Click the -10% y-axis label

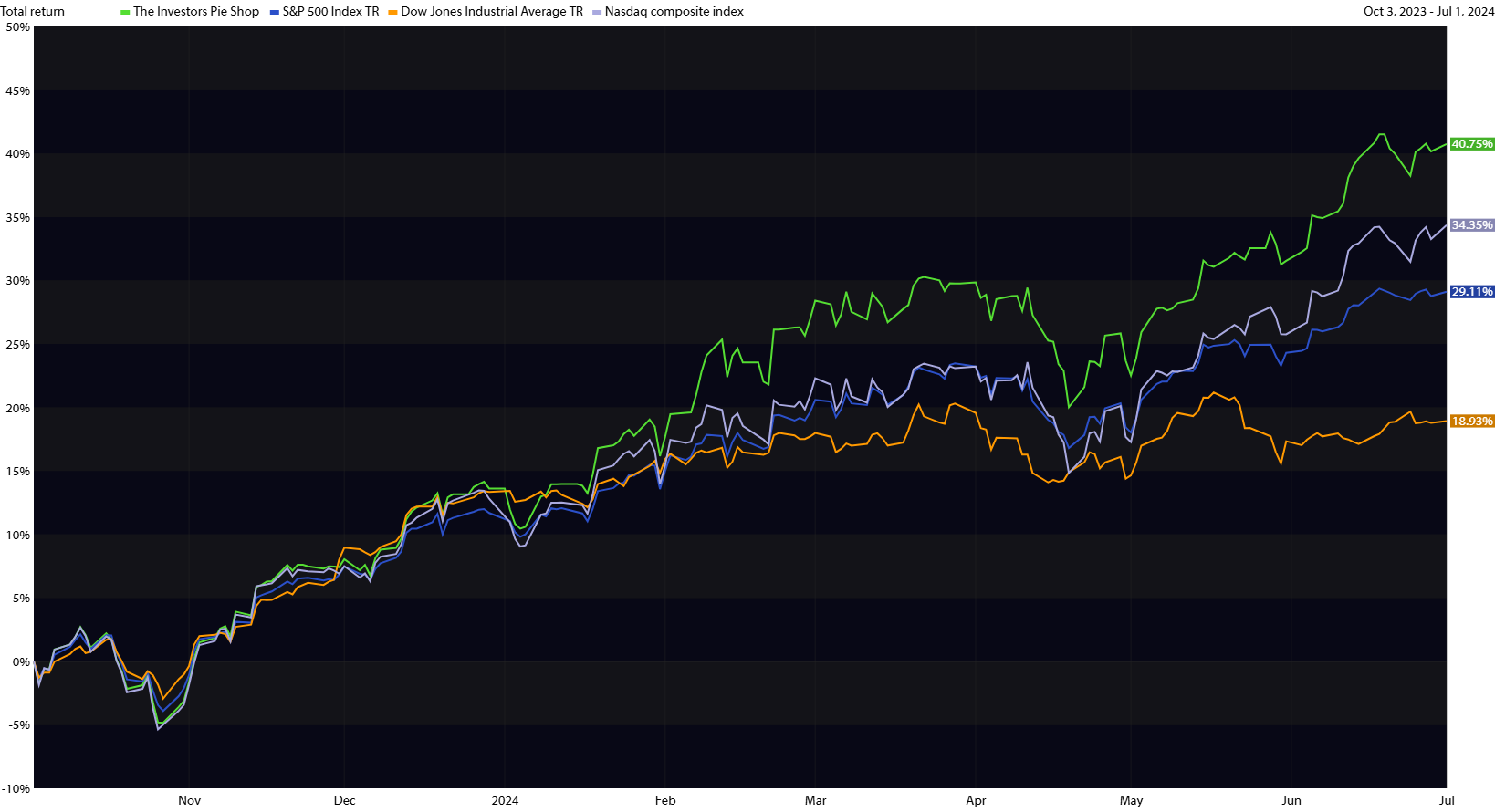tap(16, 789)
